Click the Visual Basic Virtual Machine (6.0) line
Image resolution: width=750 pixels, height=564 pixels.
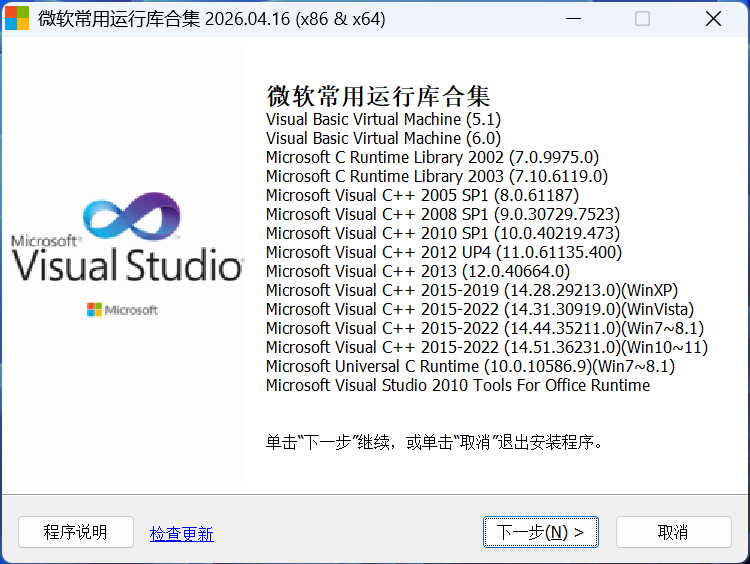383,138
